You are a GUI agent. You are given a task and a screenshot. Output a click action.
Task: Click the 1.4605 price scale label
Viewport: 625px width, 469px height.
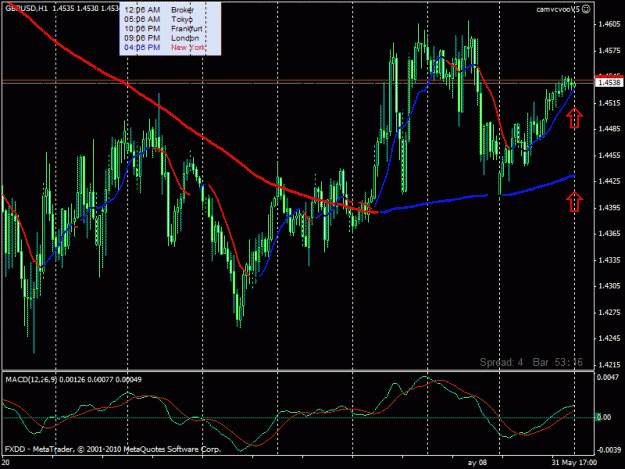point(609,24)
